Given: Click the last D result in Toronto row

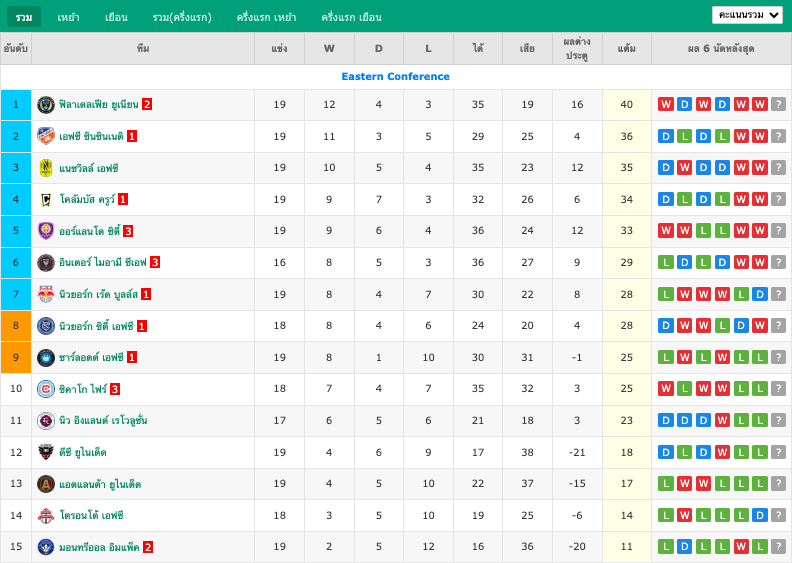Looking at the screenshot, I should click(x=760, y=516).
